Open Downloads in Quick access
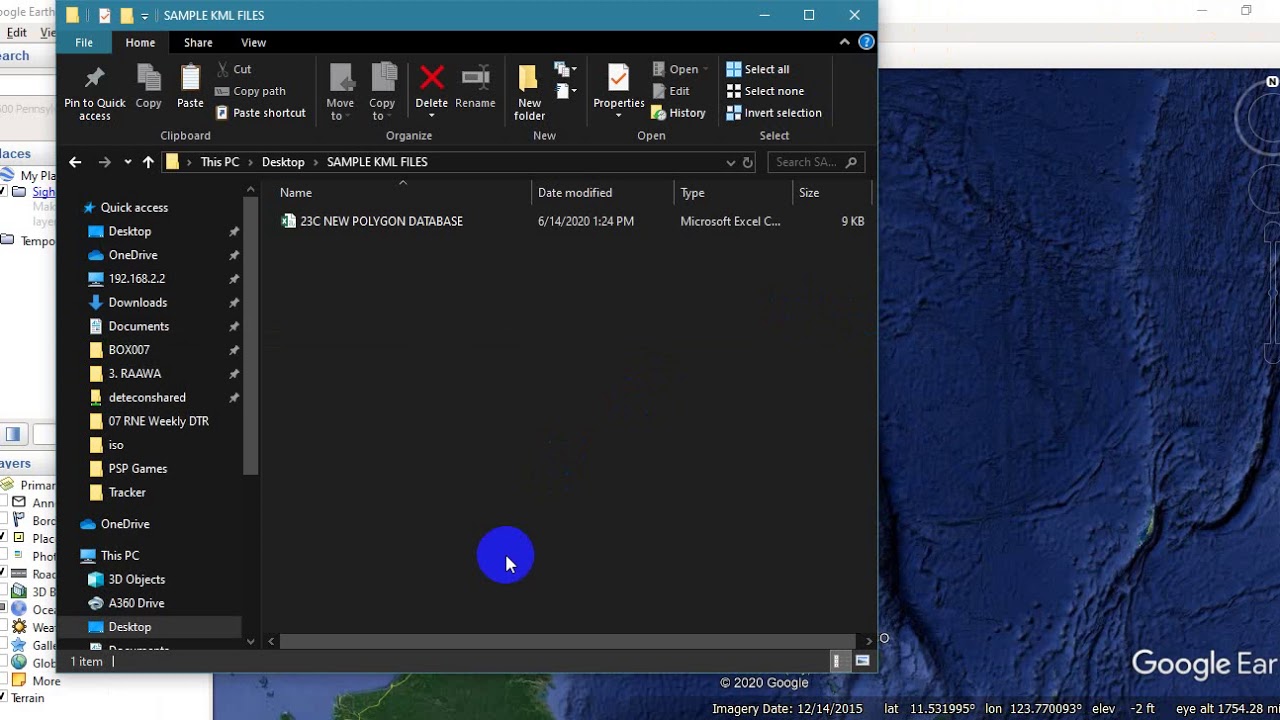This screenshot has width=1280, height=720. tap(127, 302)
